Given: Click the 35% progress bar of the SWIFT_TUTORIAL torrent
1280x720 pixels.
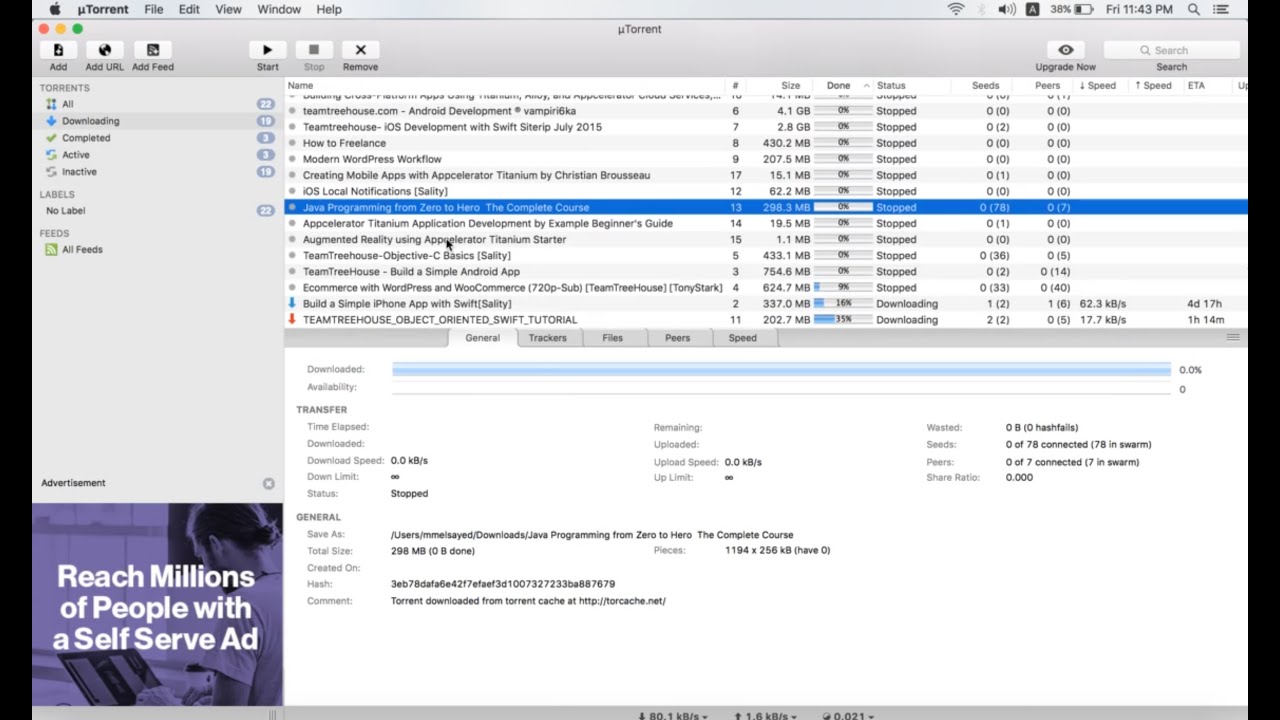Looking at the screenshot, I should [843, 319].
